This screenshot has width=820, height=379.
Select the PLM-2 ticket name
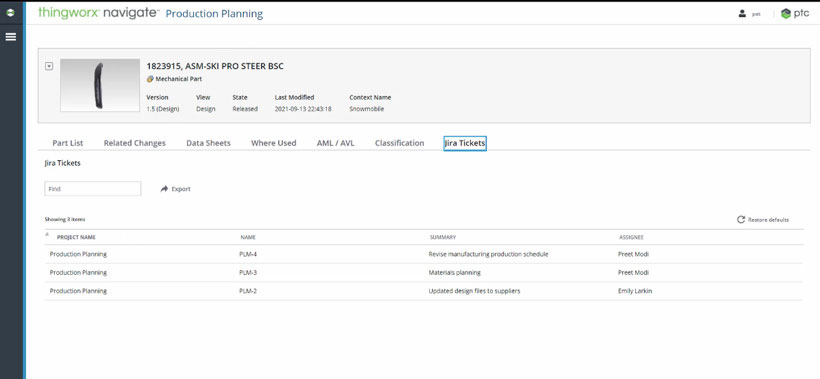click(248, 291)
